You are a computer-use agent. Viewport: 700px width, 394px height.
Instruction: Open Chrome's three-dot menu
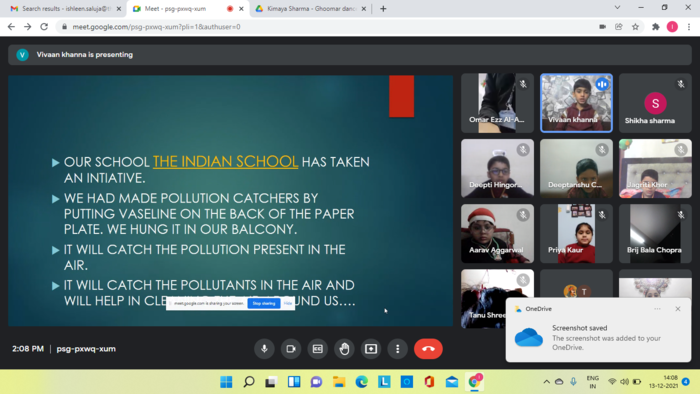[x=689, y=27]
